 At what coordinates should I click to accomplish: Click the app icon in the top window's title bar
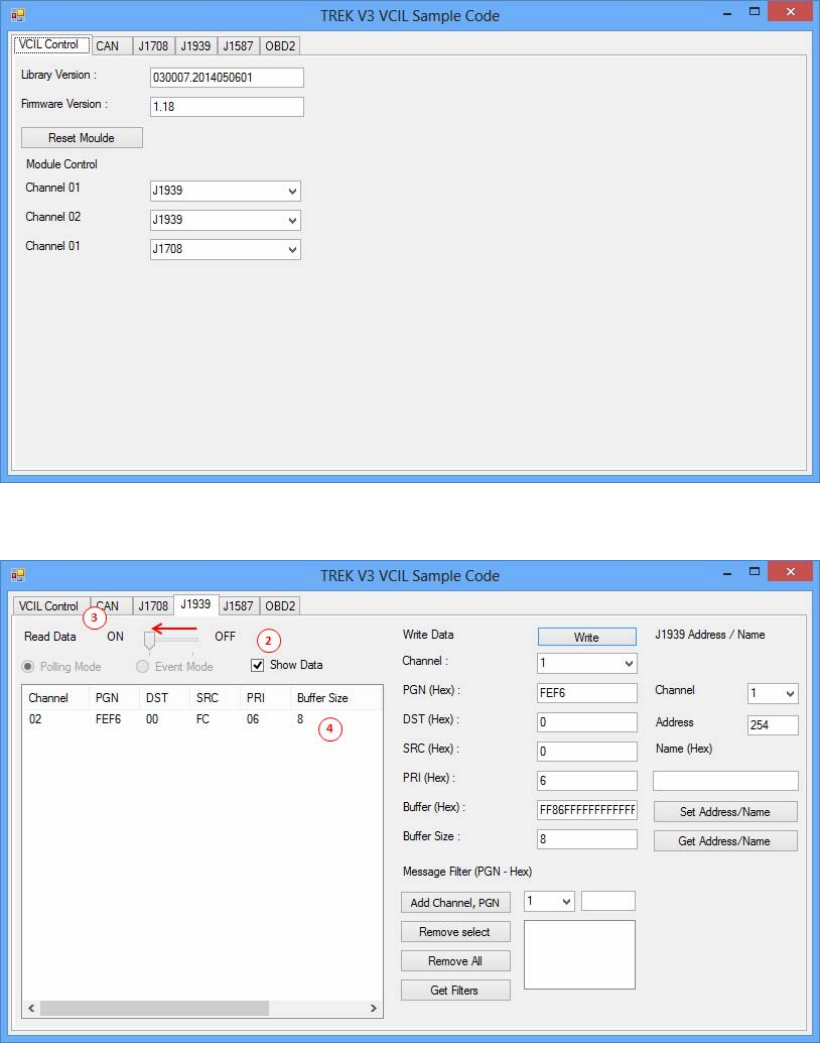[17, 14]
